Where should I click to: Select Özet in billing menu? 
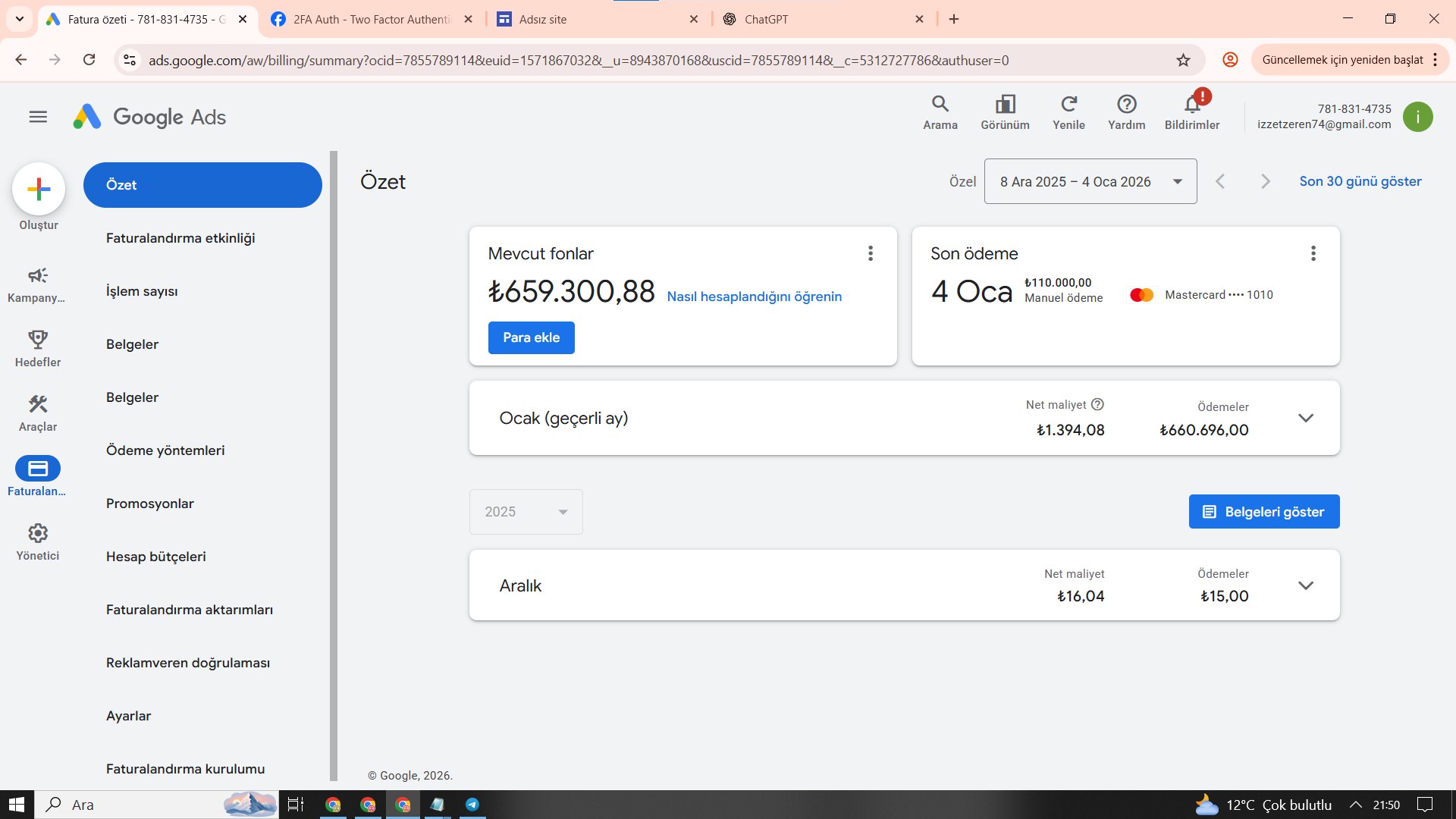(202, 185)
